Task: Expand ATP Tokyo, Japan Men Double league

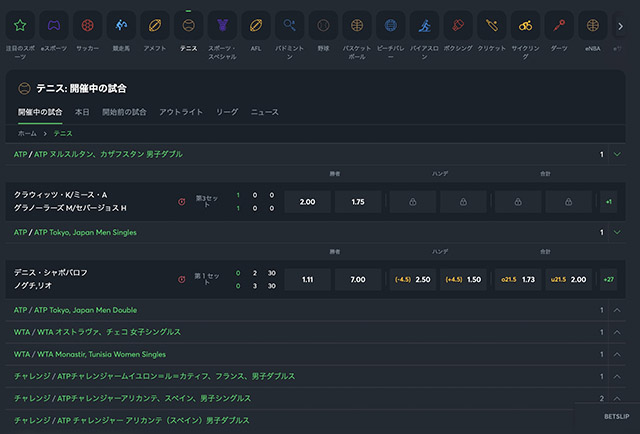Action: coord(617,310)
